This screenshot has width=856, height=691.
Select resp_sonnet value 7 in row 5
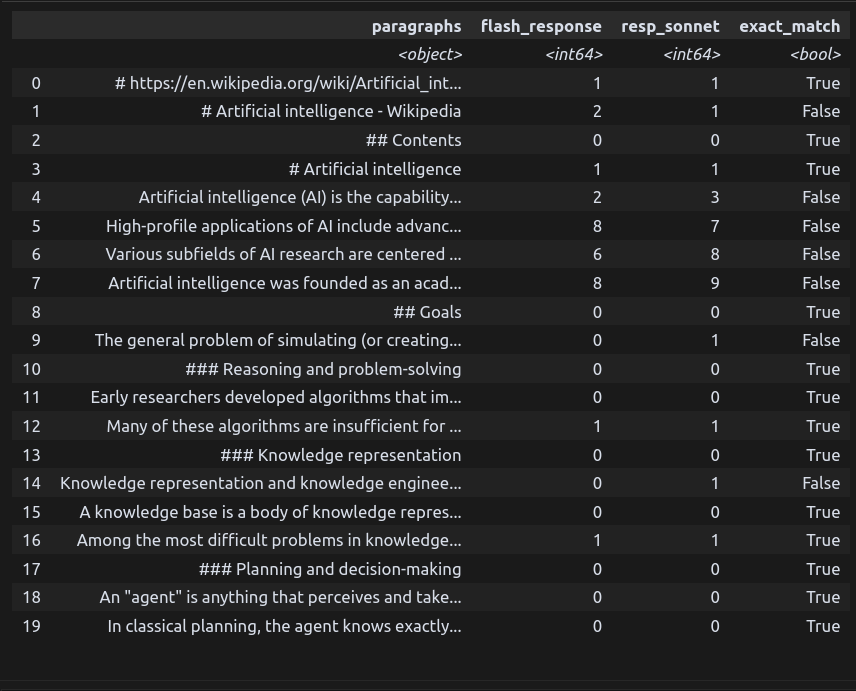click(715, 226)
